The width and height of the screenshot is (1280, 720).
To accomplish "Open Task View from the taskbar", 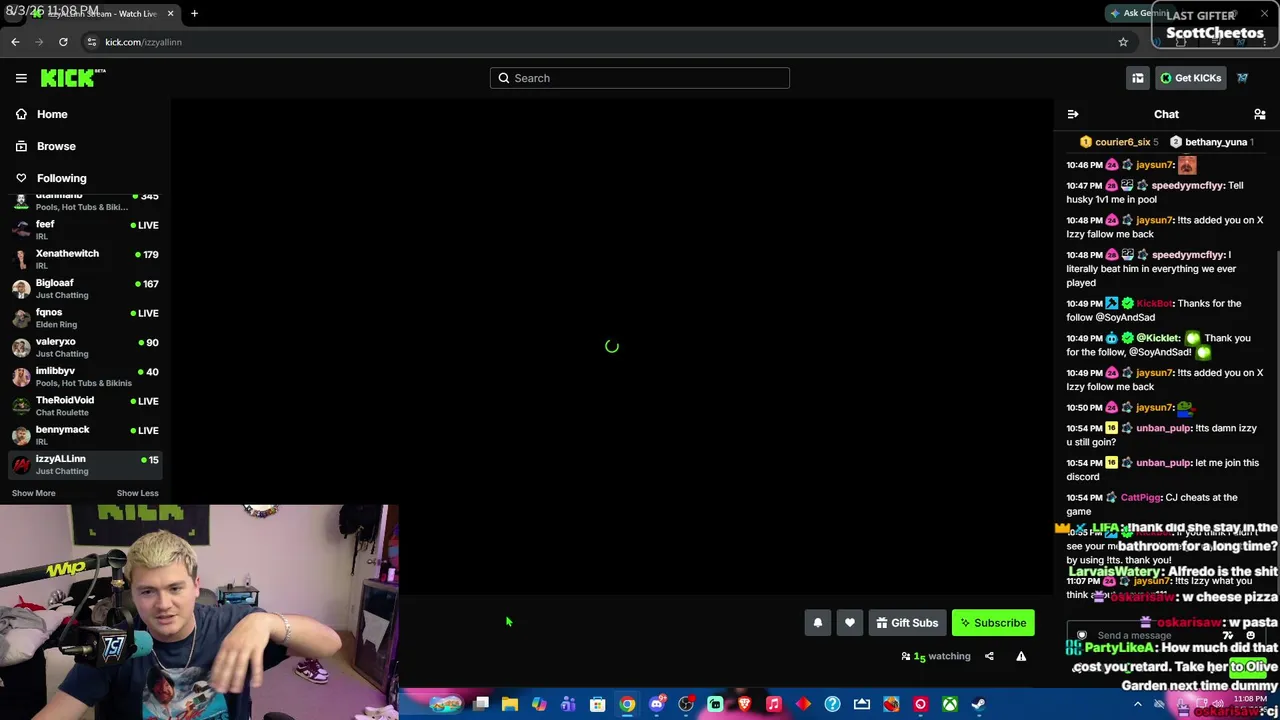I will (x=481, y=704).
